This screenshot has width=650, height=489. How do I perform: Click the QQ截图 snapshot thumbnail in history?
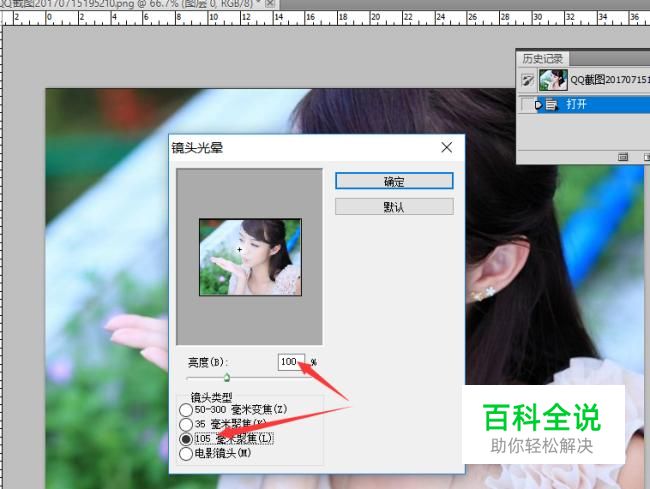(x=553, y=80)
